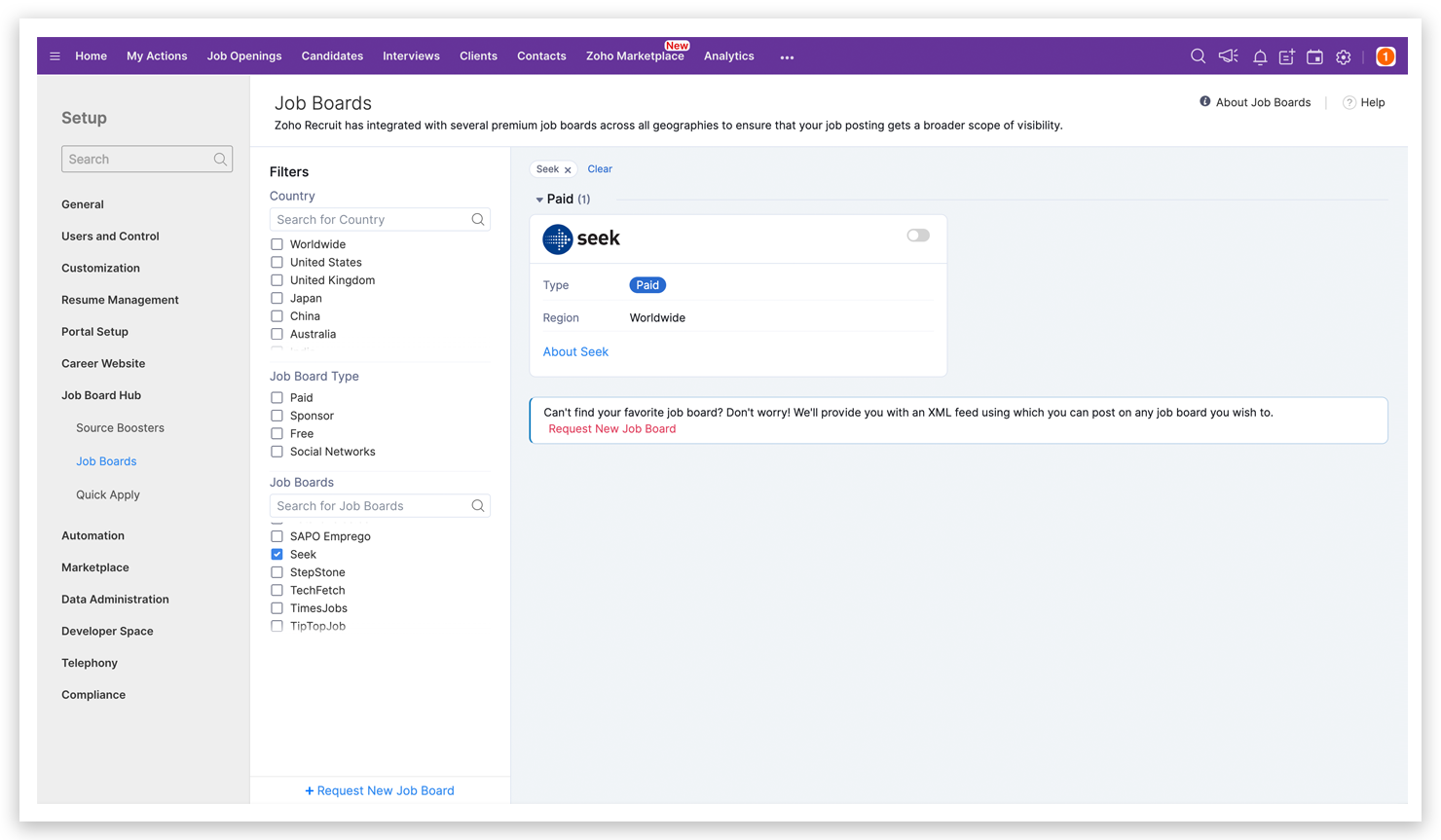Click + Request New Job Board button

coord(380,790)
